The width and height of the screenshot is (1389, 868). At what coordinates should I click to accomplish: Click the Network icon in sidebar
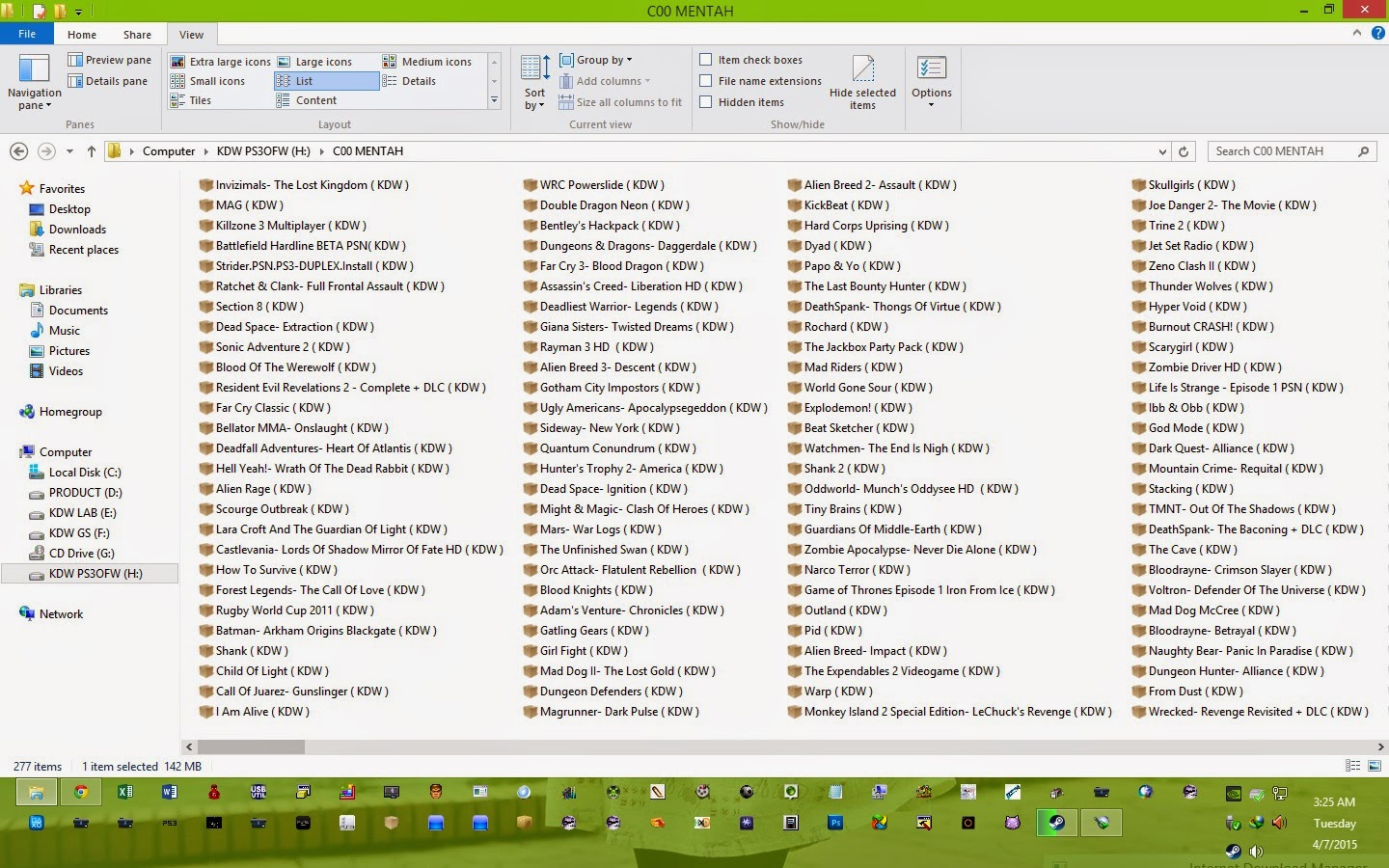27,614
